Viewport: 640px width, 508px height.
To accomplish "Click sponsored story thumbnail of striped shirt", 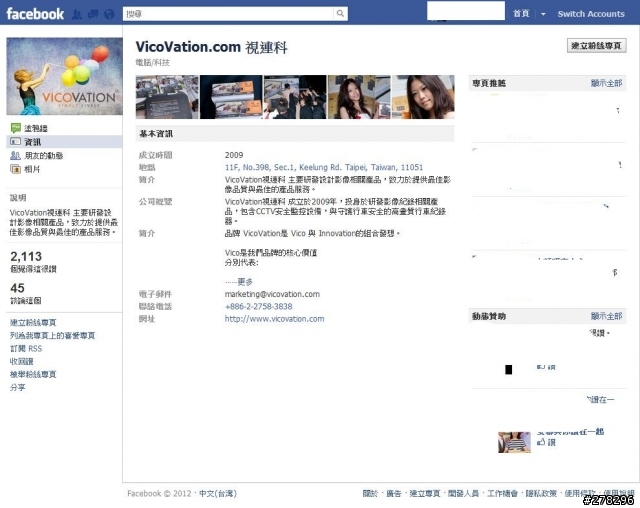I will point(514,442).
